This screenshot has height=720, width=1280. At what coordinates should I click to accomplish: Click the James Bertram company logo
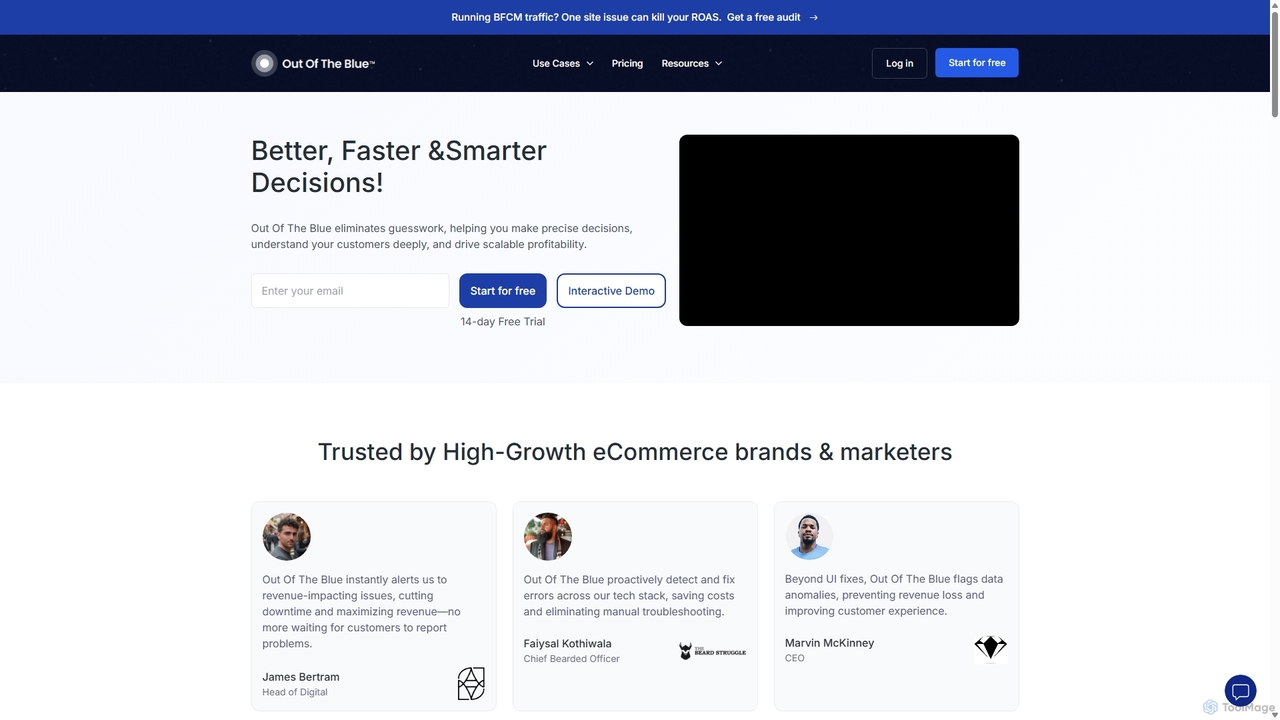(x=471, y=684)
